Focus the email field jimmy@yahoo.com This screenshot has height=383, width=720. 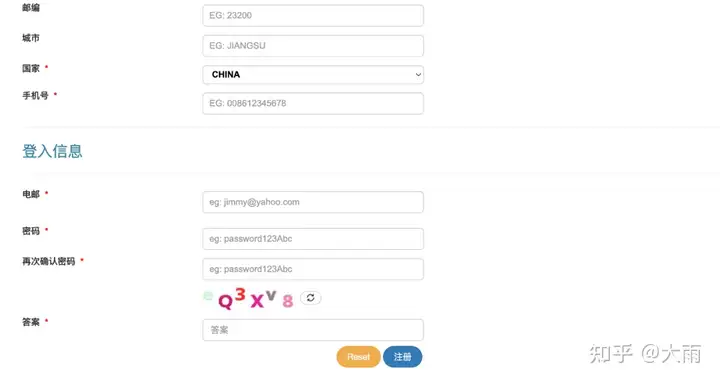click(x=313, y=202)
